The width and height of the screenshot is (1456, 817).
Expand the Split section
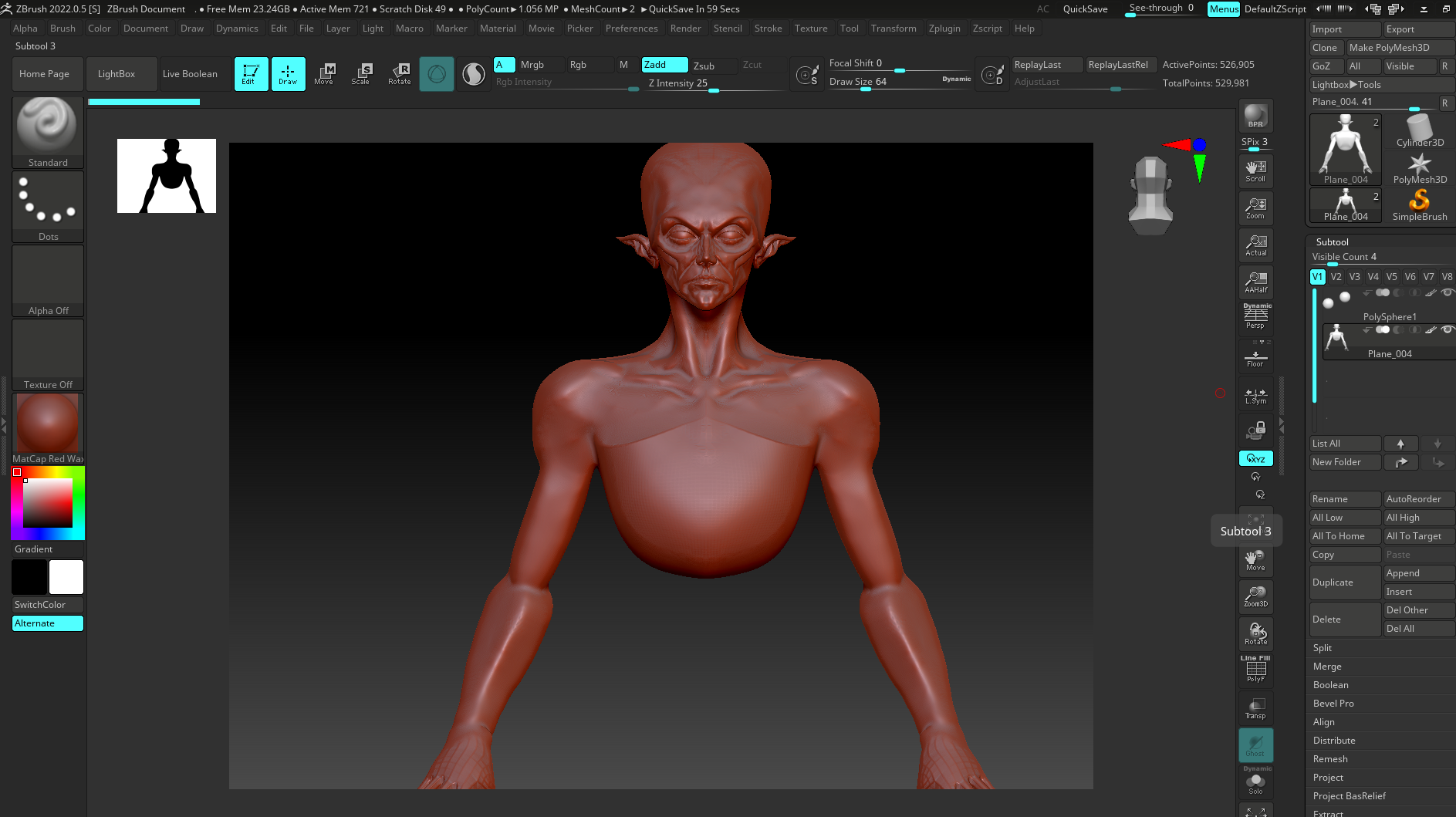1323,648
